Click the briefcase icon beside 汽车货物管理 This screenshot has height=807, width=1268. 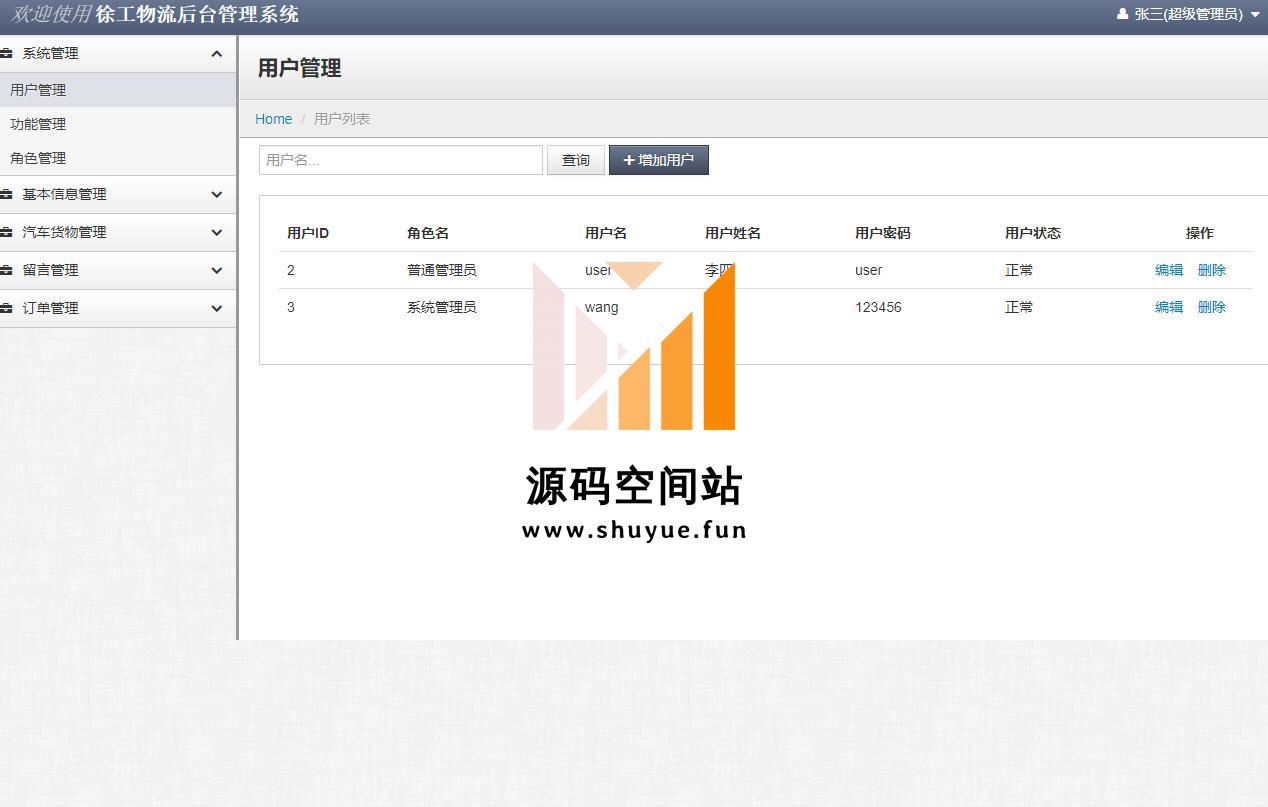point(6,233)
